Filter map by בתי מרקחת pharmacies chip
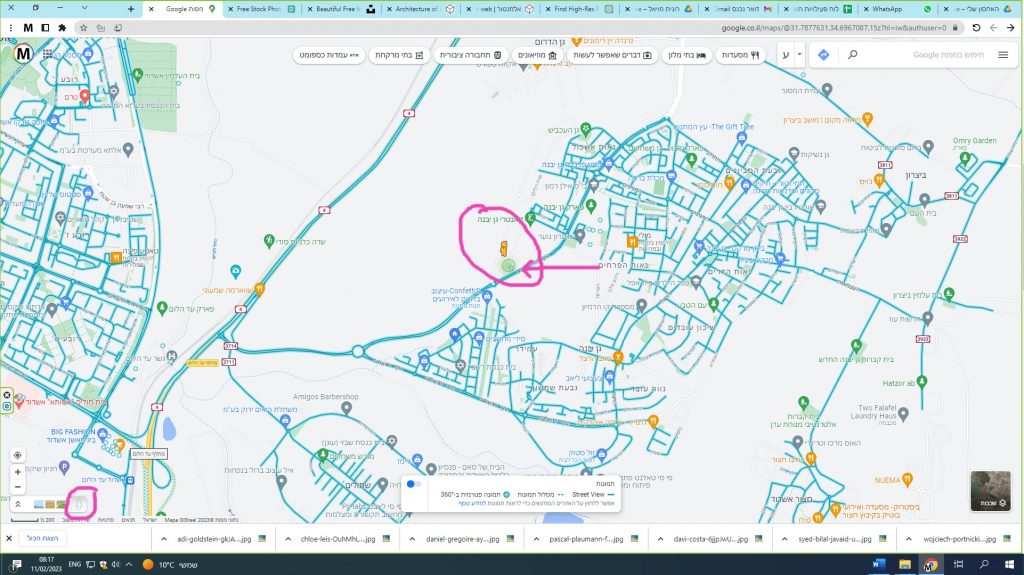Image resolution: width=1024 pixels, height=575 pixels. point(399,55)
